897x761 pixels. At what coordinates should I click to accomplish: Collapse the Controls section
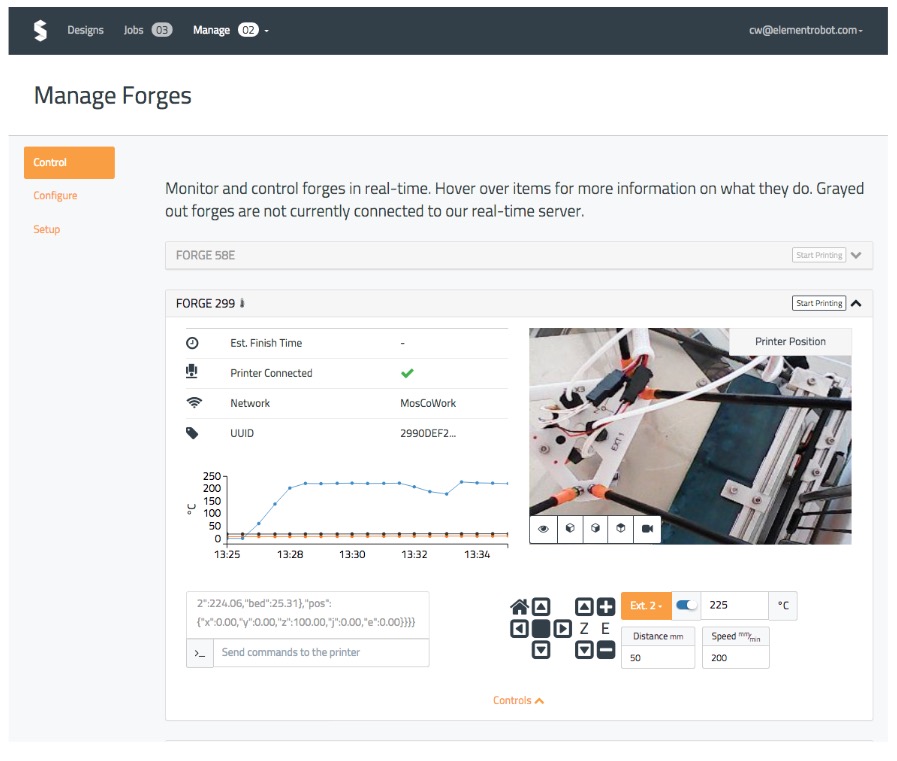(518, 700)
